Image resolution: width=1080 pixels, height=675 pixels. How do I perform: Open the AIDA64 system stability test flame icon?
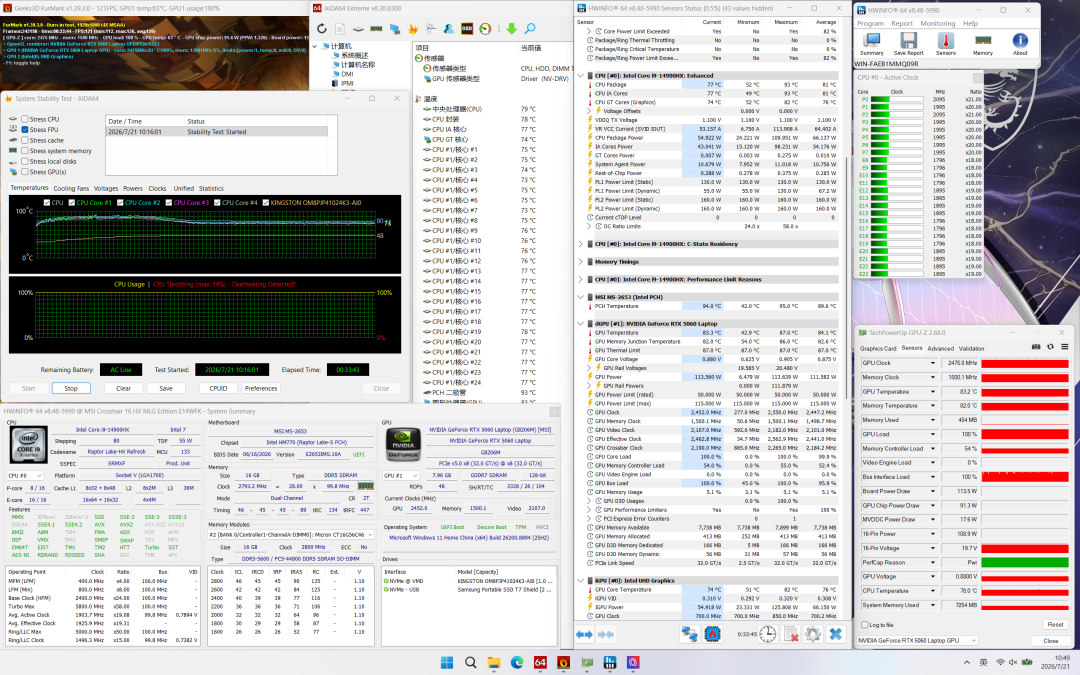click(413, 29)
